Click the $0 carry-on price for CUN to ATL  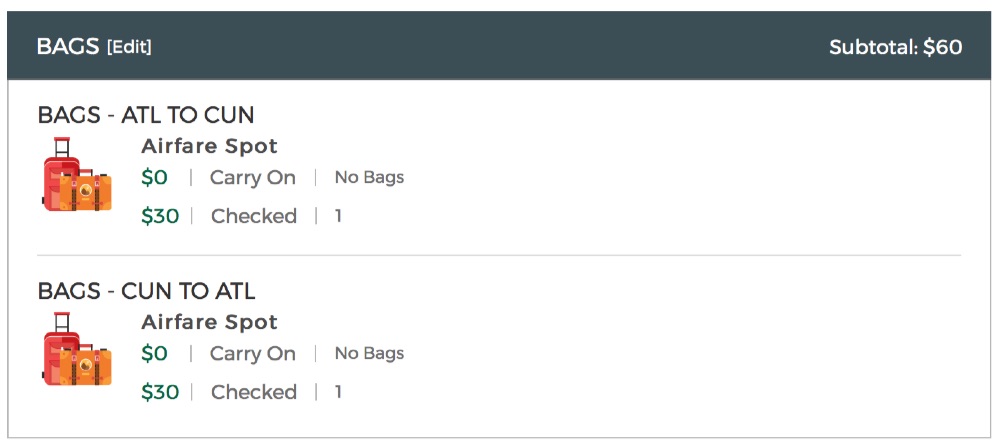coord(155,354)
